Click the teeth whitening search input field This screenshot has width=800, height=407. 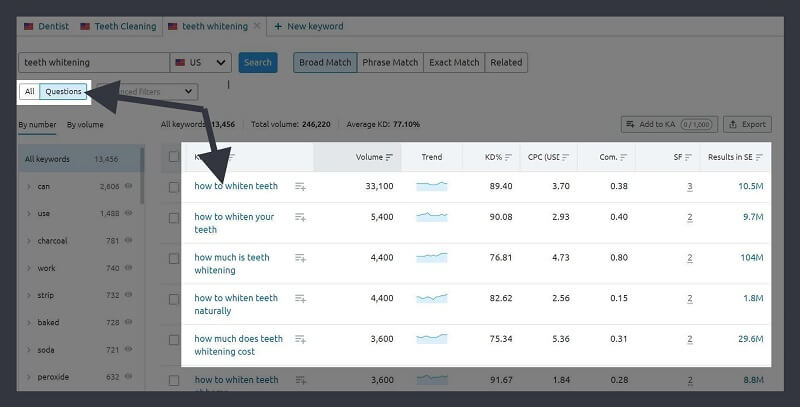[x=94, y=62]
